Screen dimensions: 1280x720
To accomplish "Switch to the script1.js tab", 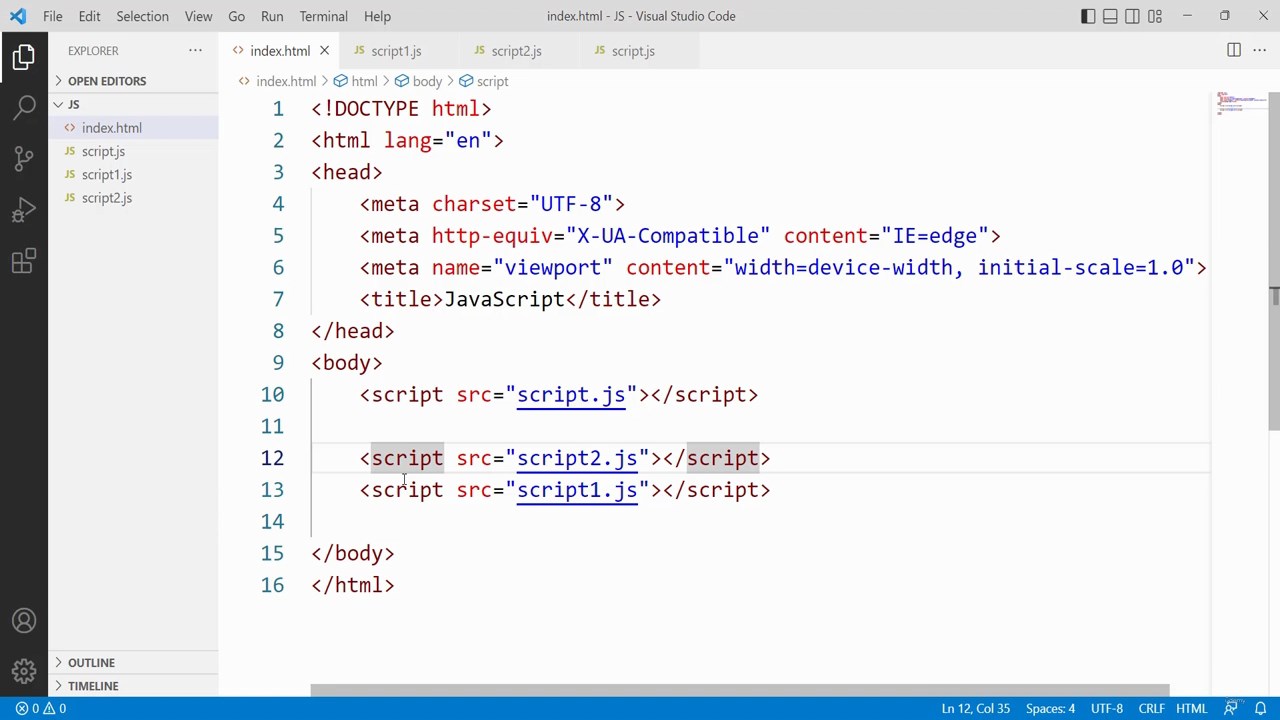I will click(x=396, y=51).
